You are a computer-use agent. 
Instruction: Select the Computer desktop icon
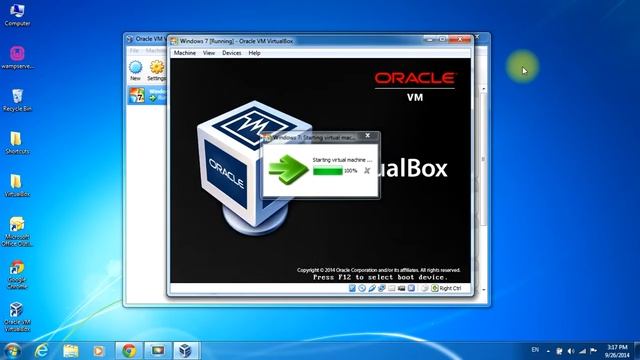[17, 15]
